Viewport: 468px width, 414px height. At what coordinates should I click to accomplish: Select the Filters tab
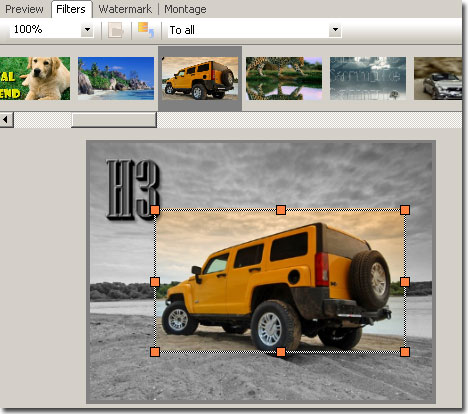[x=71, y=9]
